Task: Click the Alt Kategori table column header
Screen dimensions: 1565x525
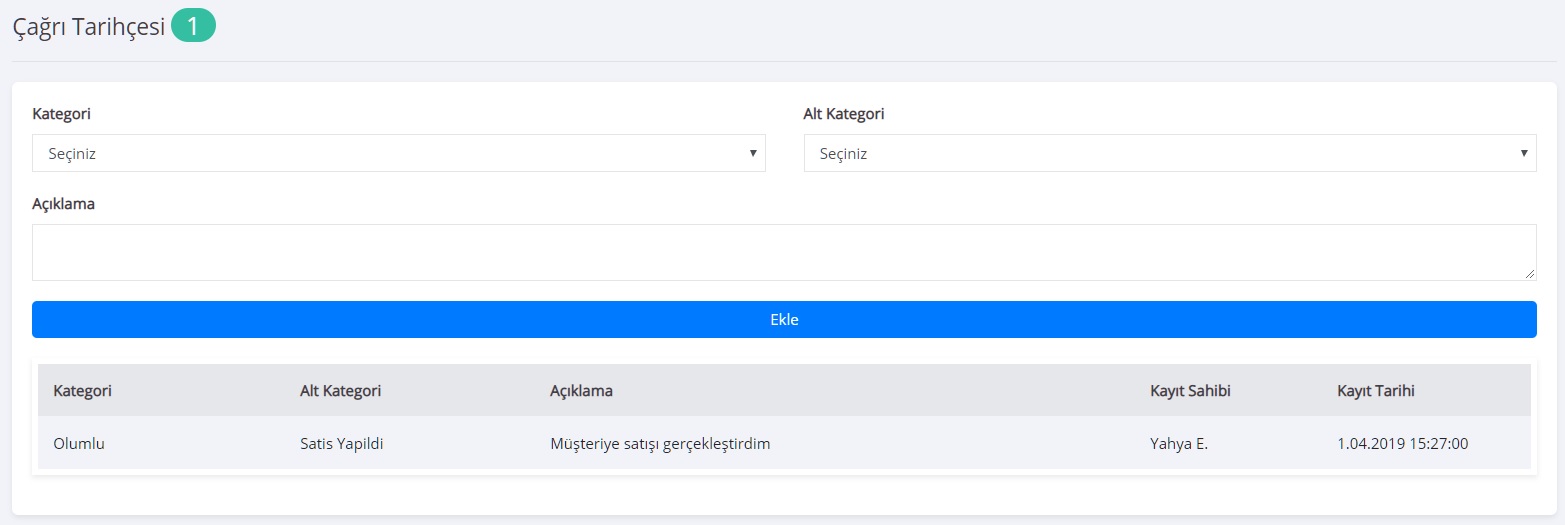Action: pyautogui.click(x=340, y=391)
